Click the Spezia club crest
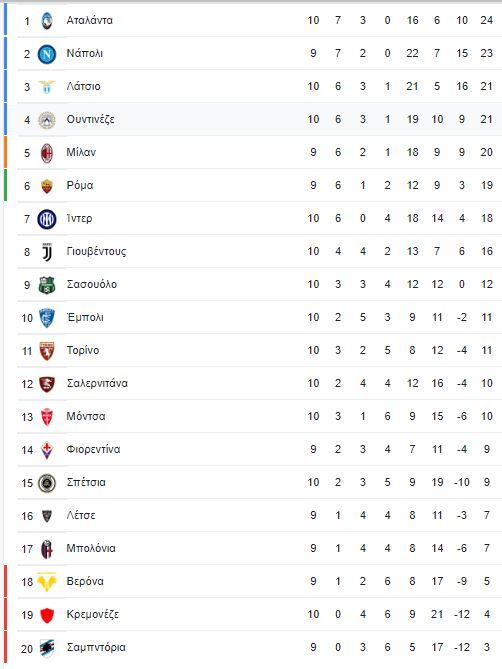 (47, 483)
